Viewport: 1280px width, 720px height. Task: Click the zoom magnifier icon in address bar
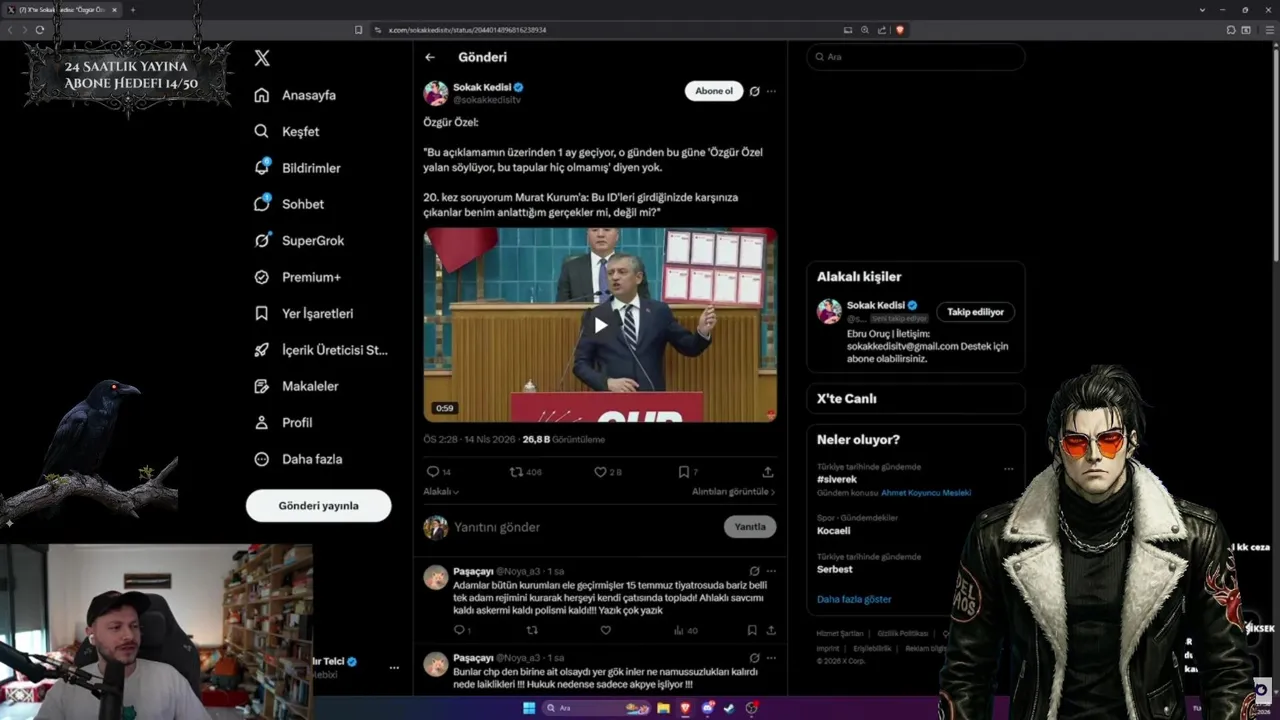coord(865,30)
